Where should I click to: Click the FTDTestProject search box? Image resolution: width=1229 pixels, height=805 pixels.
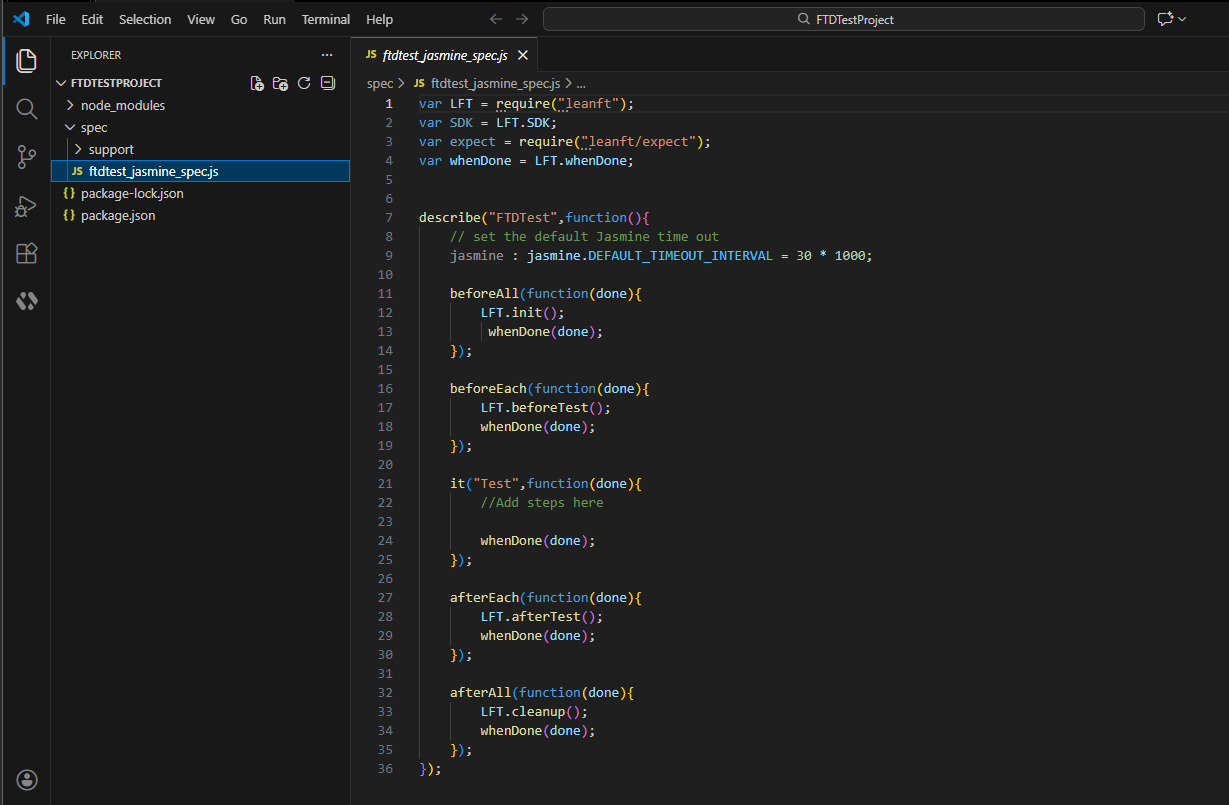point(844,19)
